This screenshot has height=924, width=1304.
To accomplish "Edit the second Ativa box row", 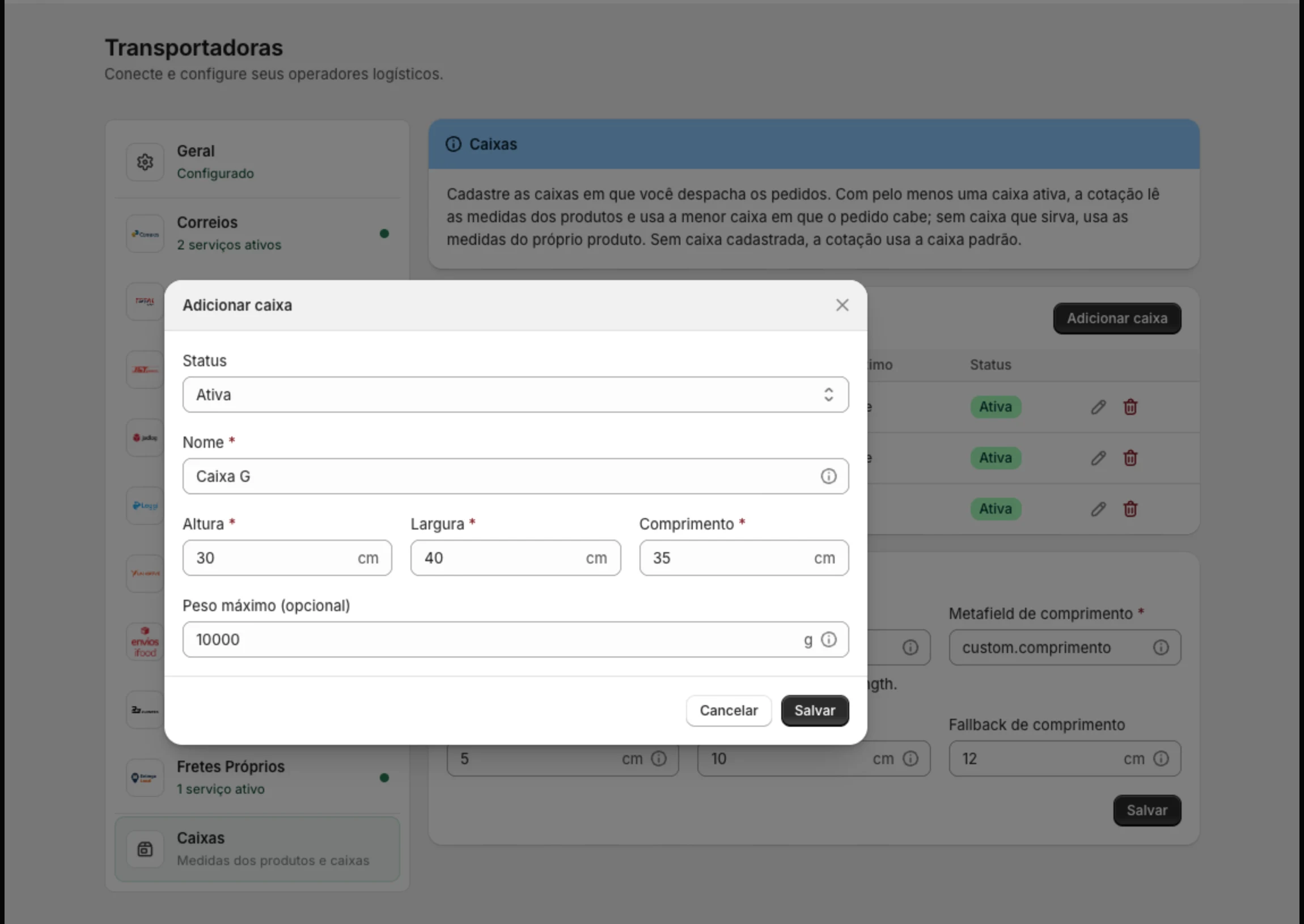I will point(1099,458).
